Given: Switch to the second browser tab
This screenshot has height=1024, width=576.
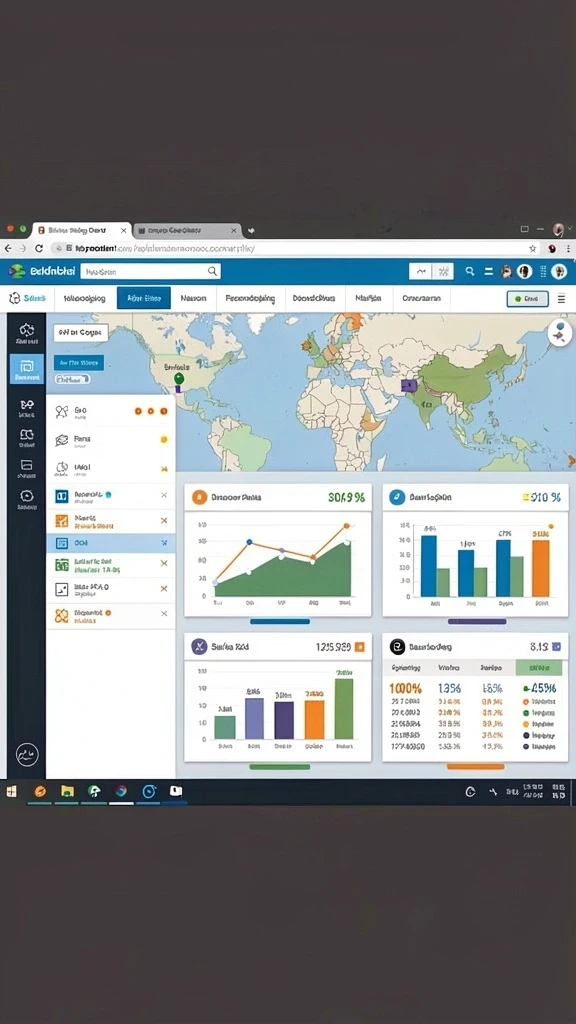Looking at the screenshot, I should coord(187,231).
